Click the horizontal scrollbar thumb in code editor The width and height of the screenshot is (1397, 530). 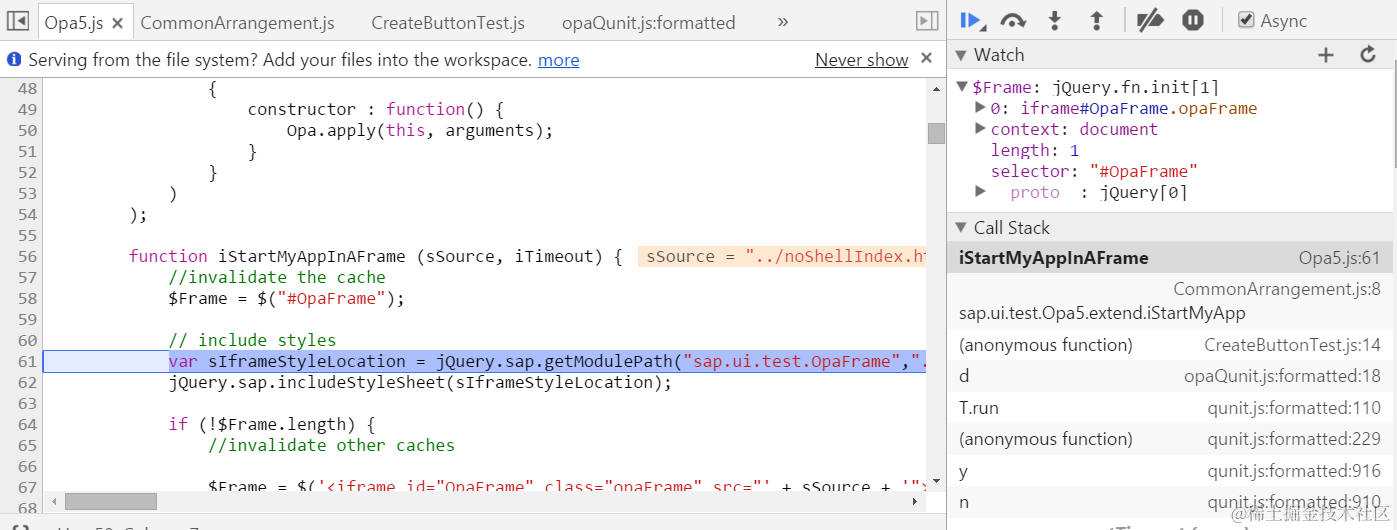point(111,501)
